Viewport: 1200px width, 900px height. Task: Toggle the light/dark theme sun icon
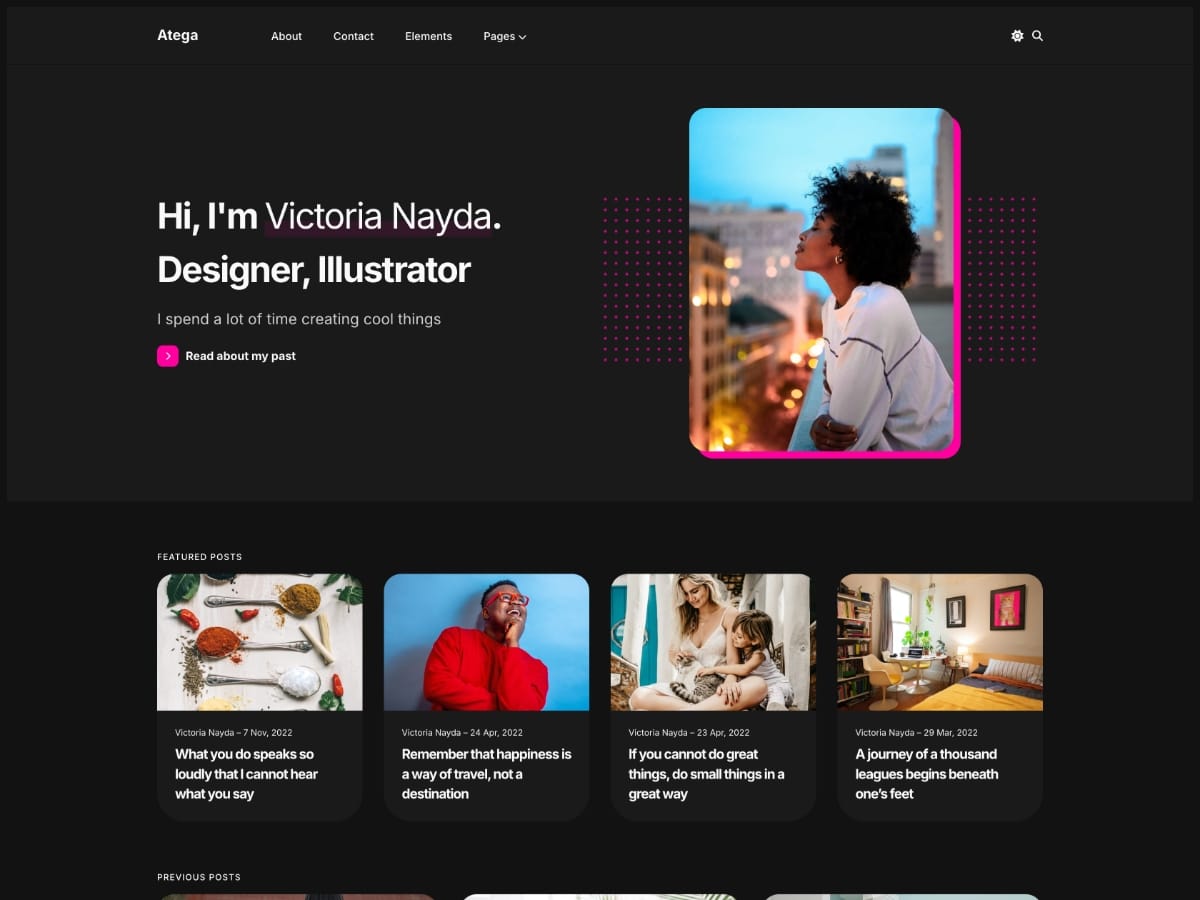(x=1017, y=36)
